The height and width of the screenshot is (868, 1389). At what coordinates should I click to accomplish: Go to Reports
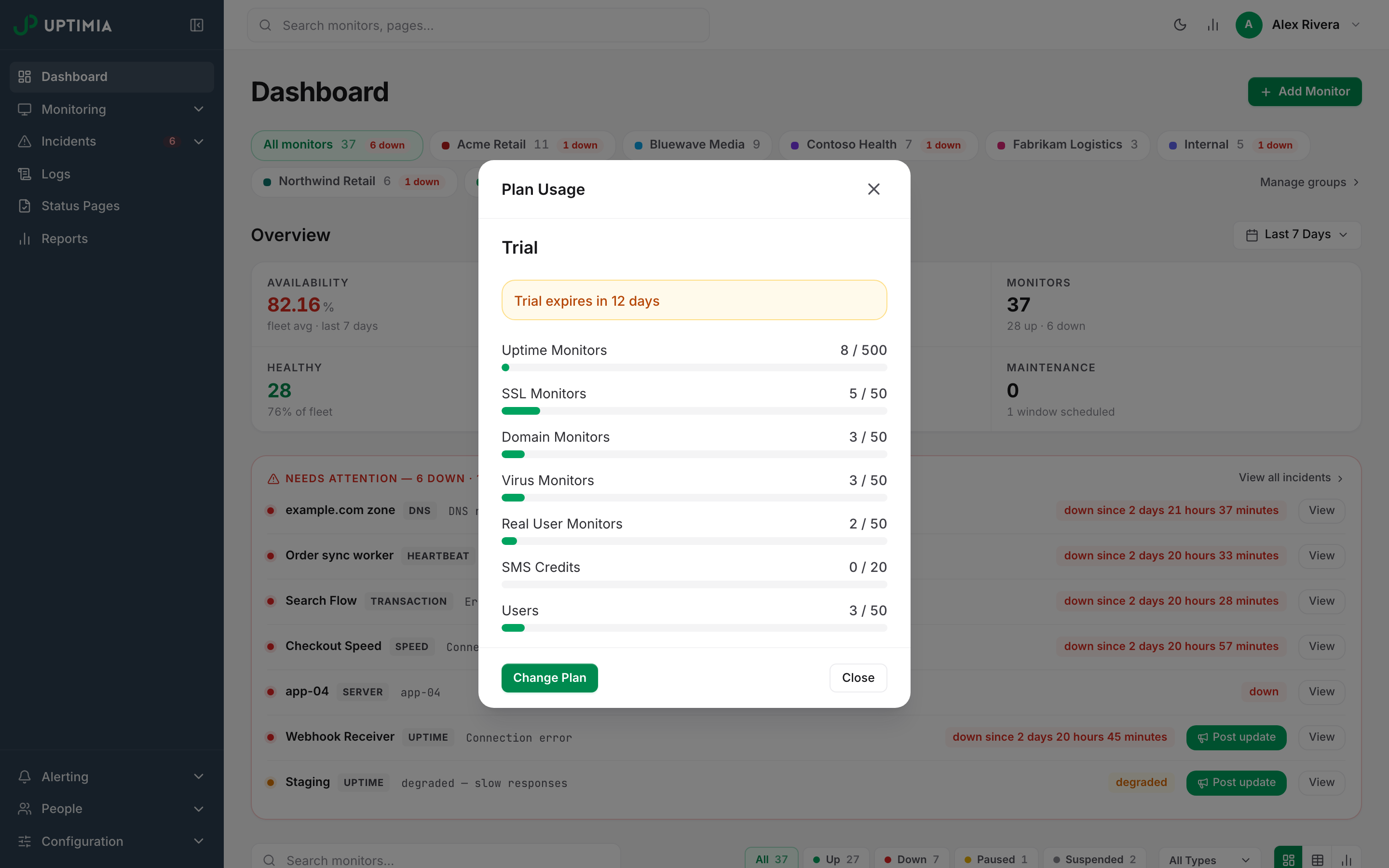pos(112,239)
